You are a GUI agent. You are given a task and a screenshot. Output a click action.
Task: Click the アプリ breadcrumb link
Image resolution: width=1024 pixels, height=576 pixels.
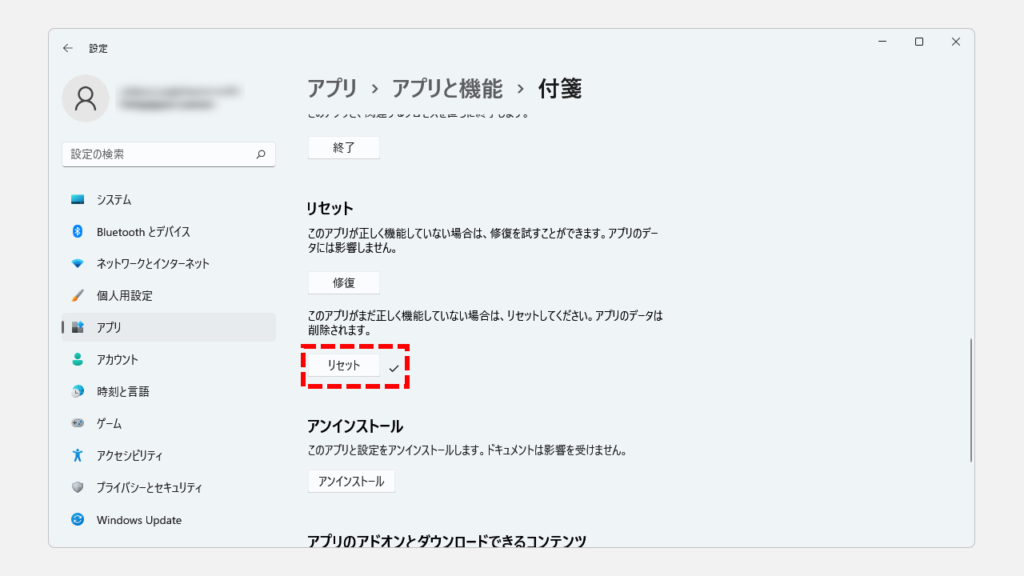coord(332,89)
